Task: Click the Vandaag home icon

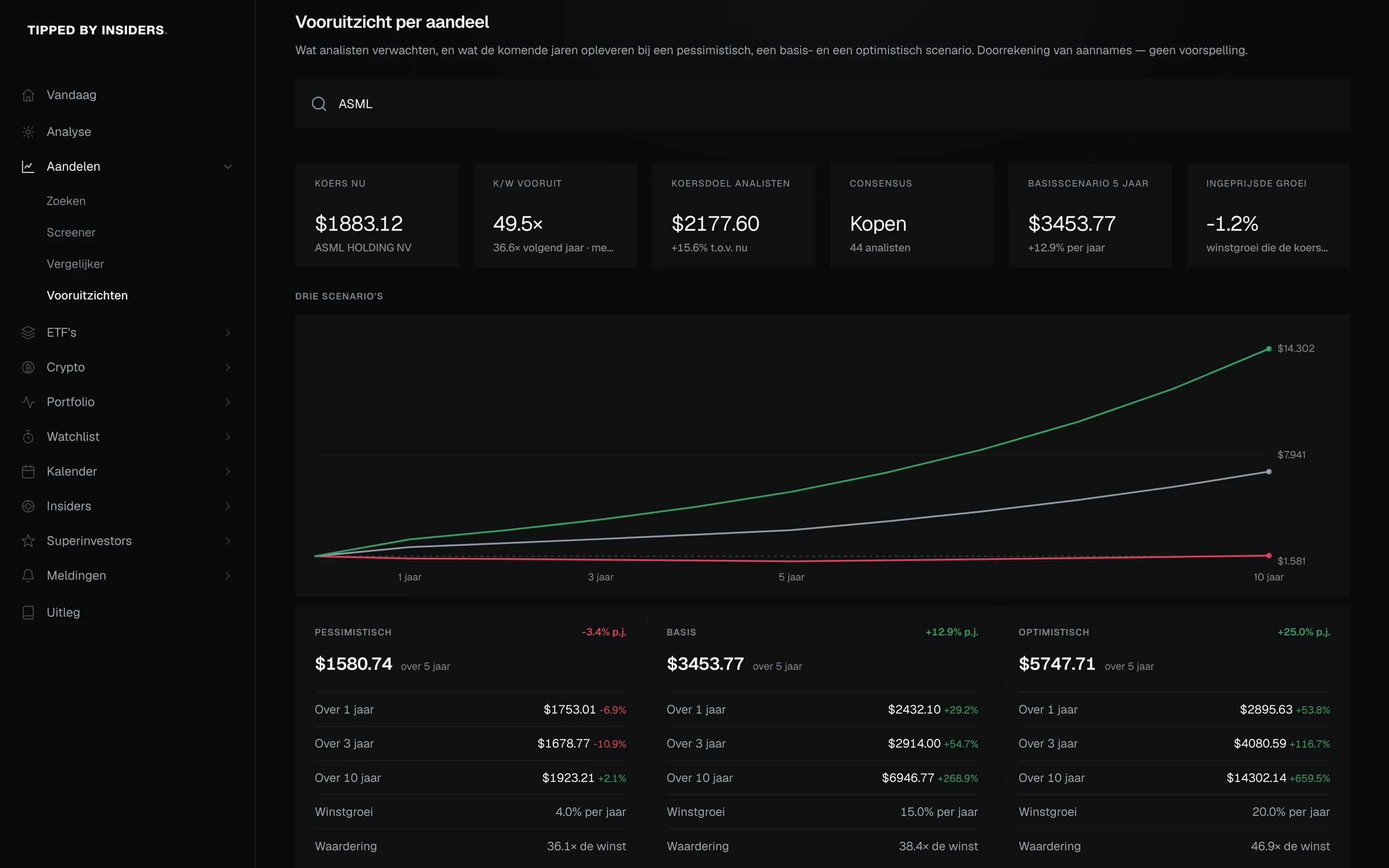Action: coord(28,95)
